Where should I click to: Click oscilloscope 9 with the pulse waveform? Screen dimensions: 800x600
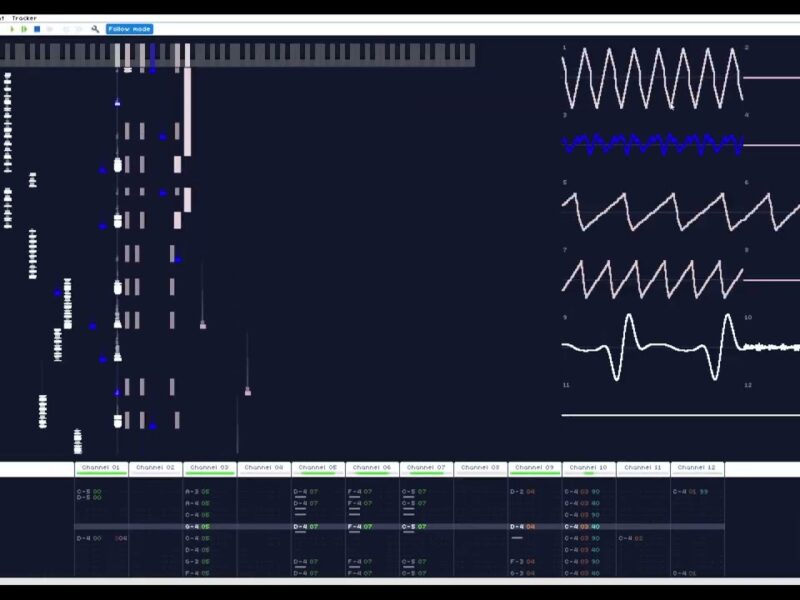coord(652,347)
